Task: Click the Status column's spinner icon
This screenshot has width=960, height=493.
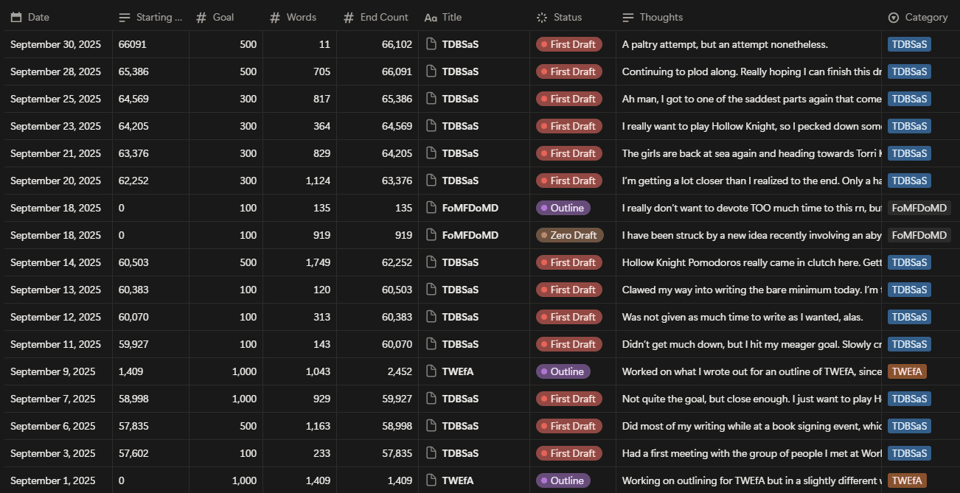Action: click(542, 17)
